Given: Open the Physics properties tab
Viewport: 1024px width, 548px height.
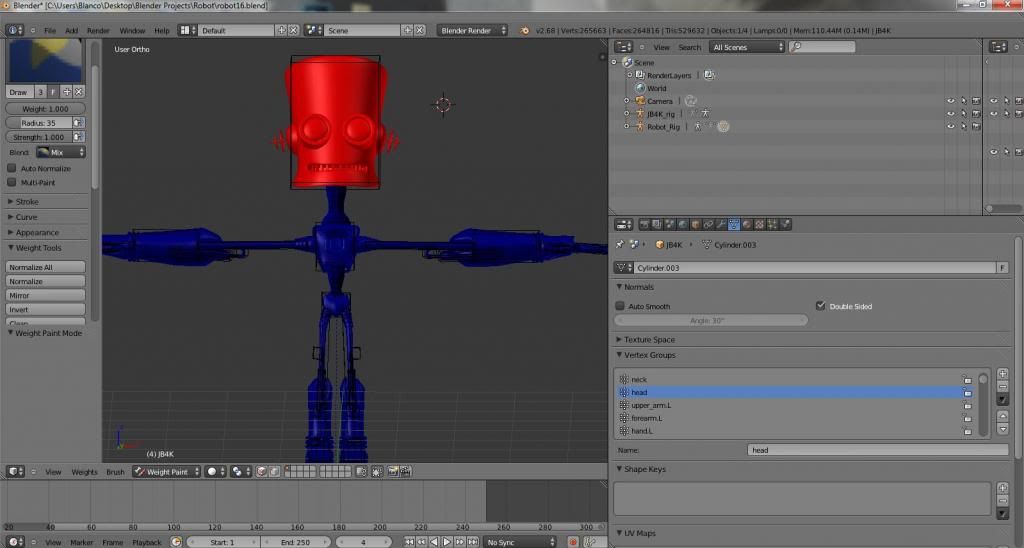Looking at the screenshot, I should 786,225.
